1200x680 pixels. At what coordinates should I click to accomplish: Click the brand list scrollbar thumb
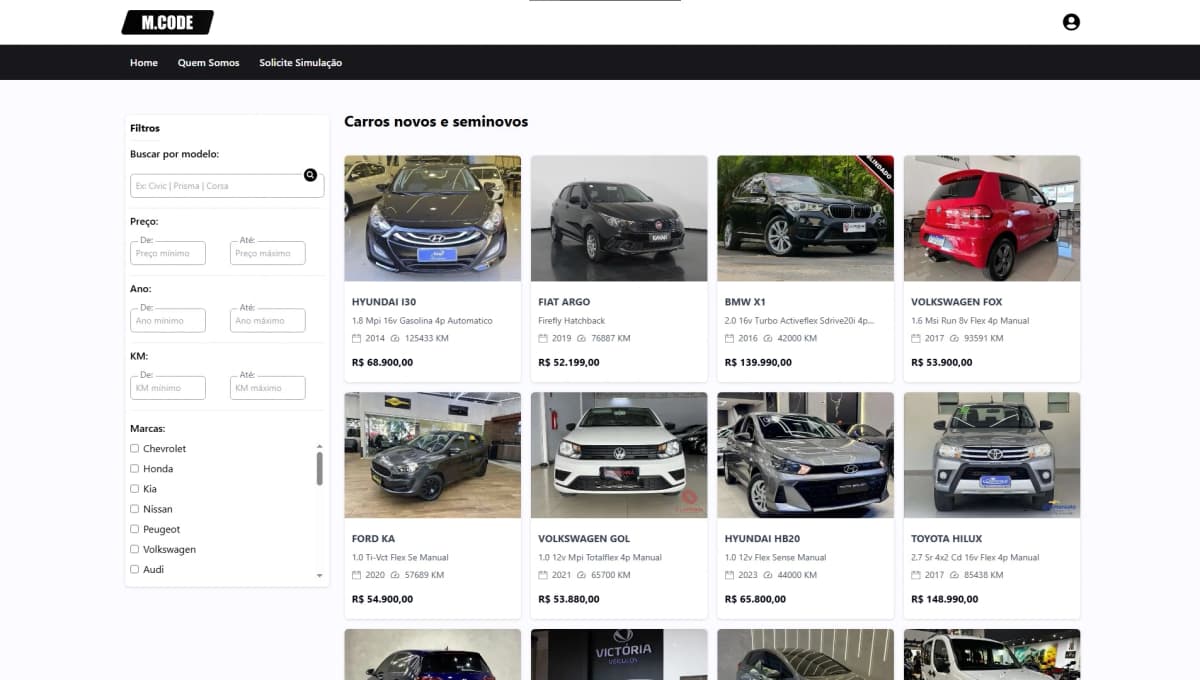point(320,468)
